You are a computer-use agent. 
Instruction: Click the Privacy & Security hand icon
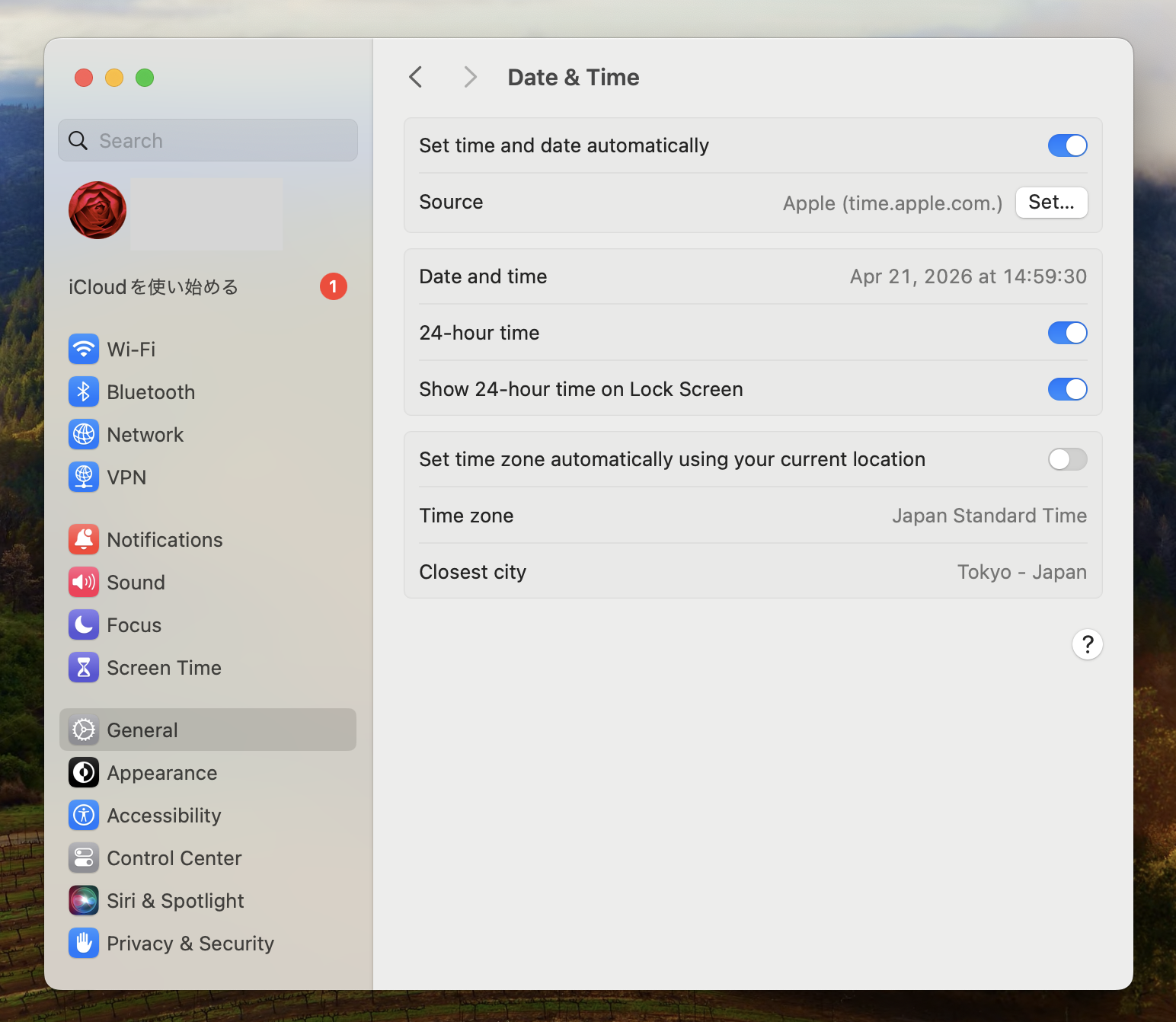[84, 944]
